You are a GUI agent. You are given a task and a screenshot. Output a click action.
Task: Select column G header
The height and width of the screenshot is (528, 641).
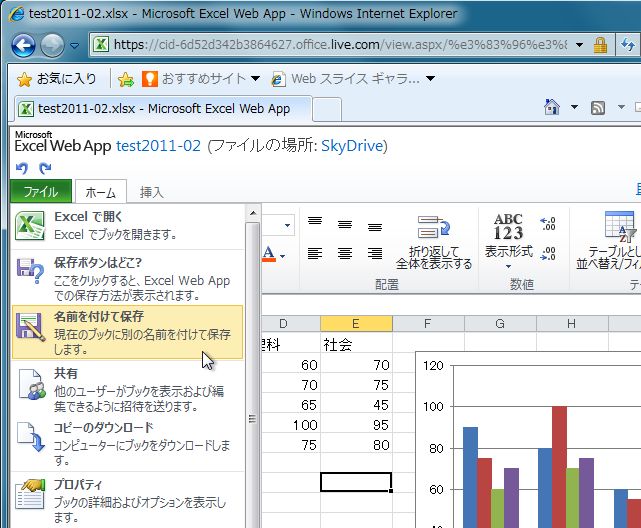500,324
